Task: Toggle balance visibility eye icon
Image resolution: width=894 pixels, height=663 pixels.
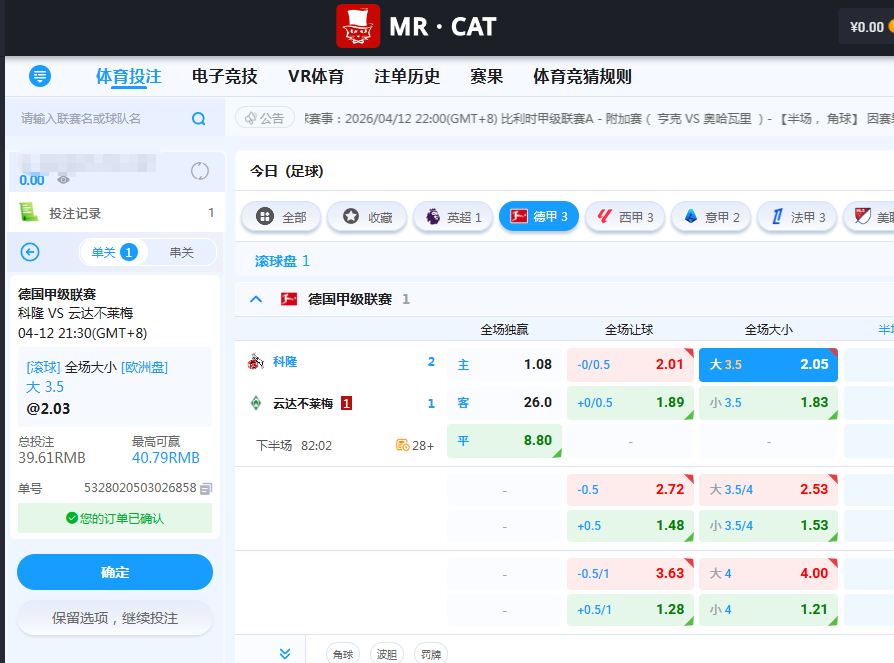Action: click(63, 180)
